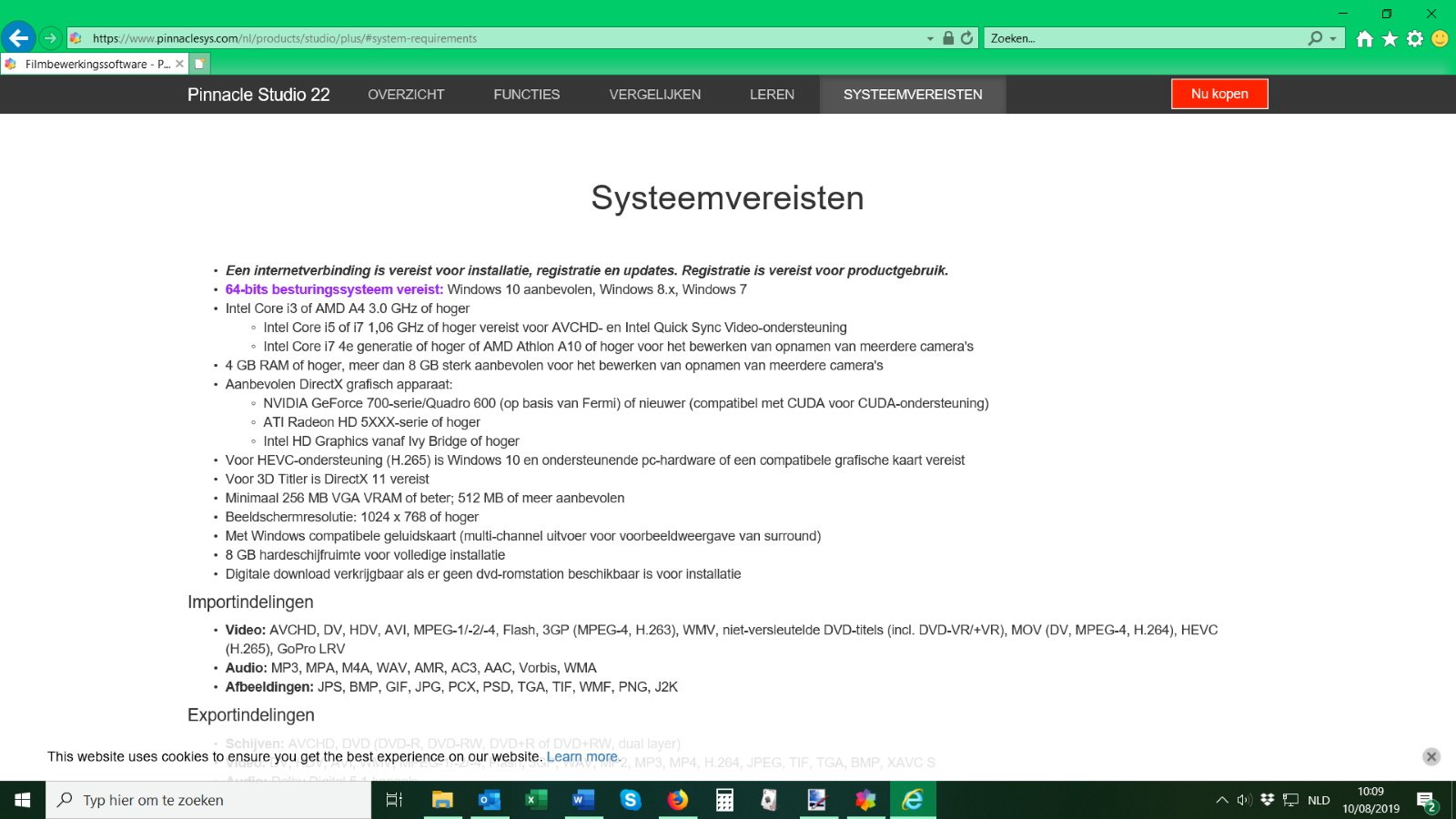Click the lock security icon in address bar

click(948, 38)
